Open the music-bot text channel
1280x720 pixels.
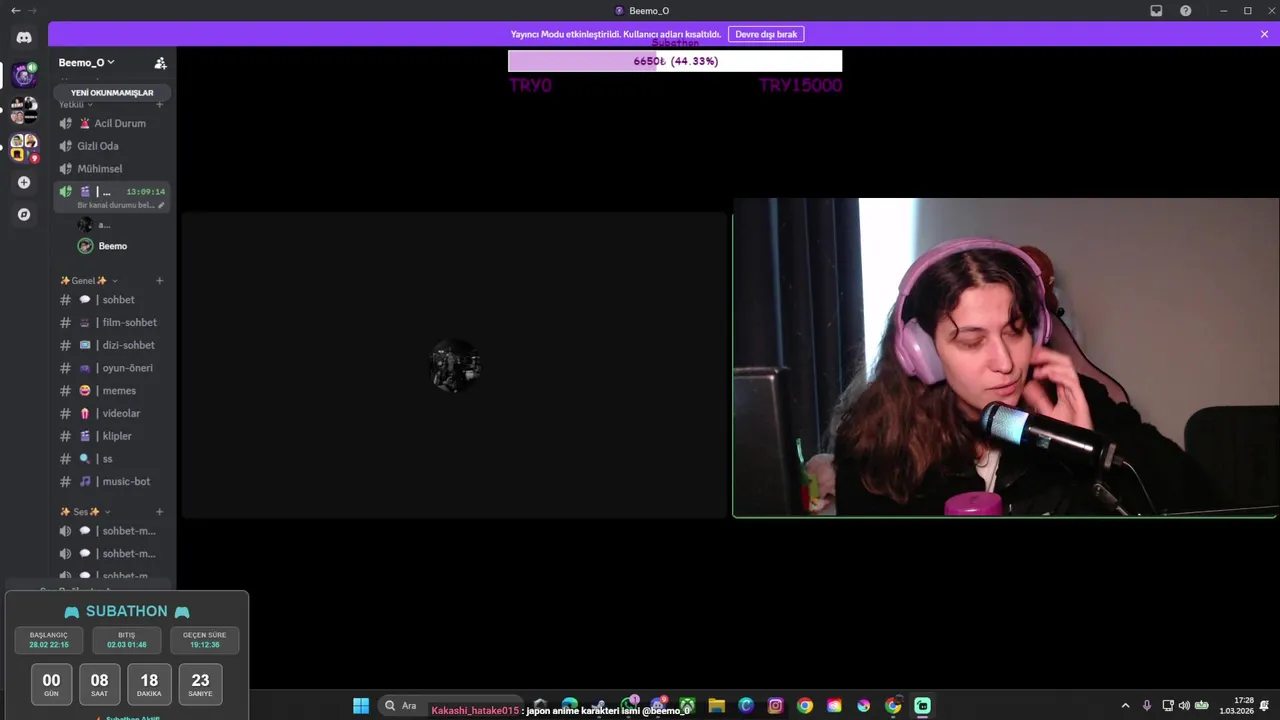112,481
